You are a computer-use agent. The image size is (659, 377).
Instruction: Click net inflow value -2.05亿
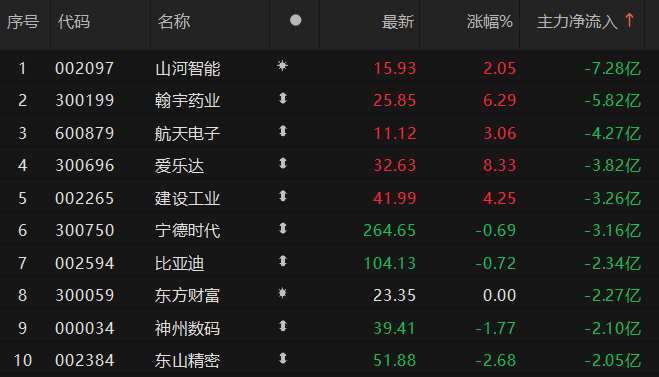613,360
